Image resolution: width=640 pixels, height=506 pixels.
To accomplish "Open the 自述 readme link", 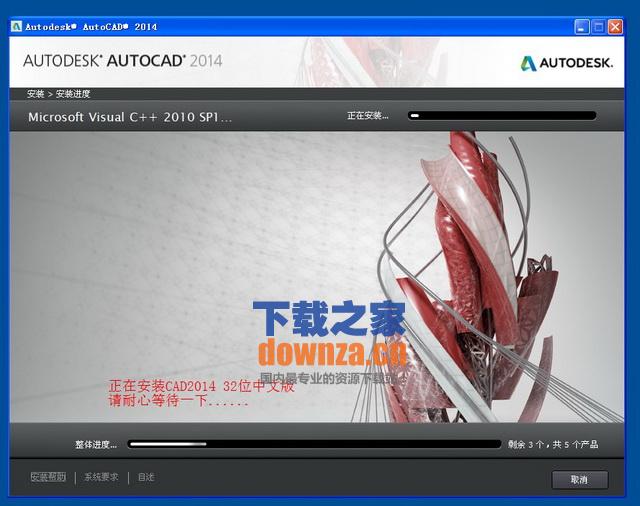I will click(146, 477).
